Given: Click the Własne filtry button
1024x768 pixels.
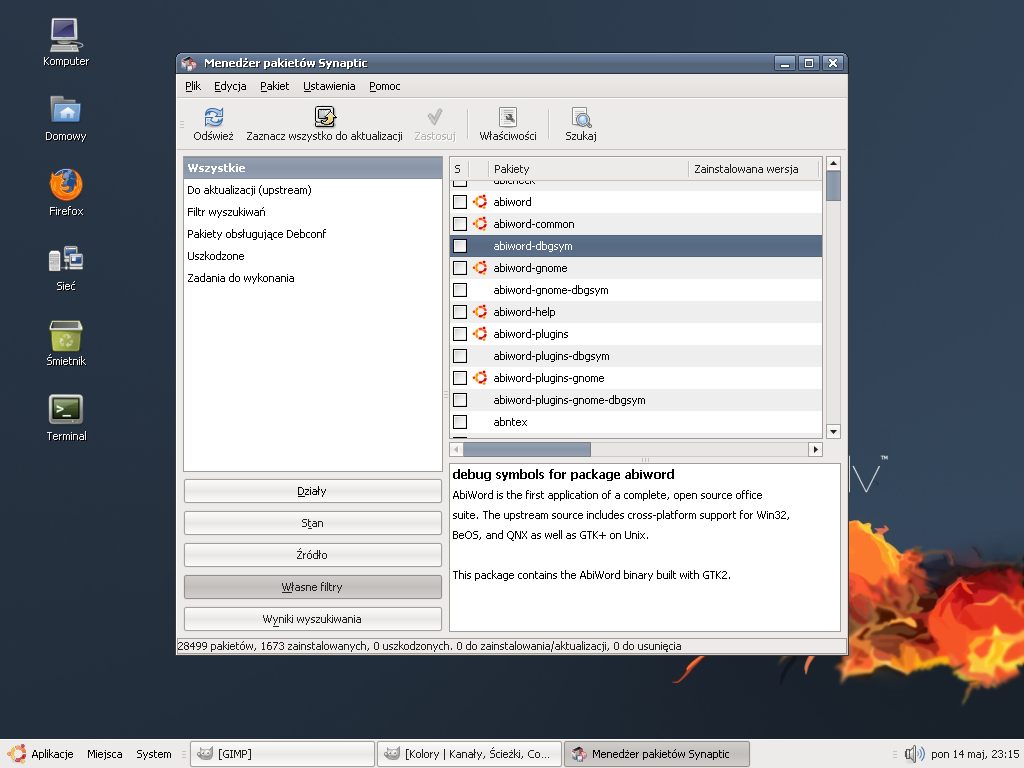Looking at the screenshot, I should pos(312,587).
